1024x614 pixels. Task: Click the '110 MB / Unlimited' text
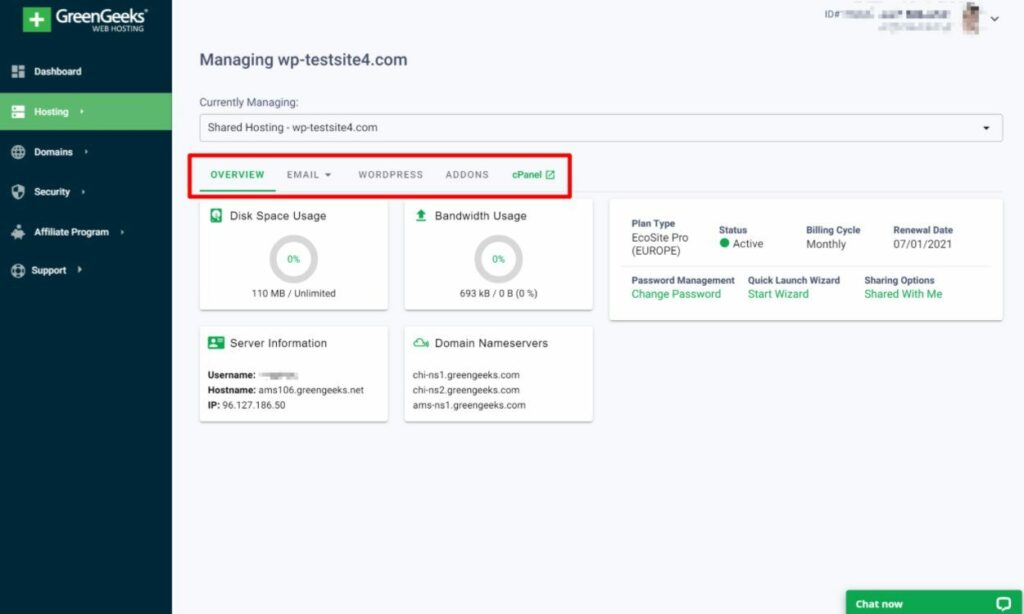point(293,293)
